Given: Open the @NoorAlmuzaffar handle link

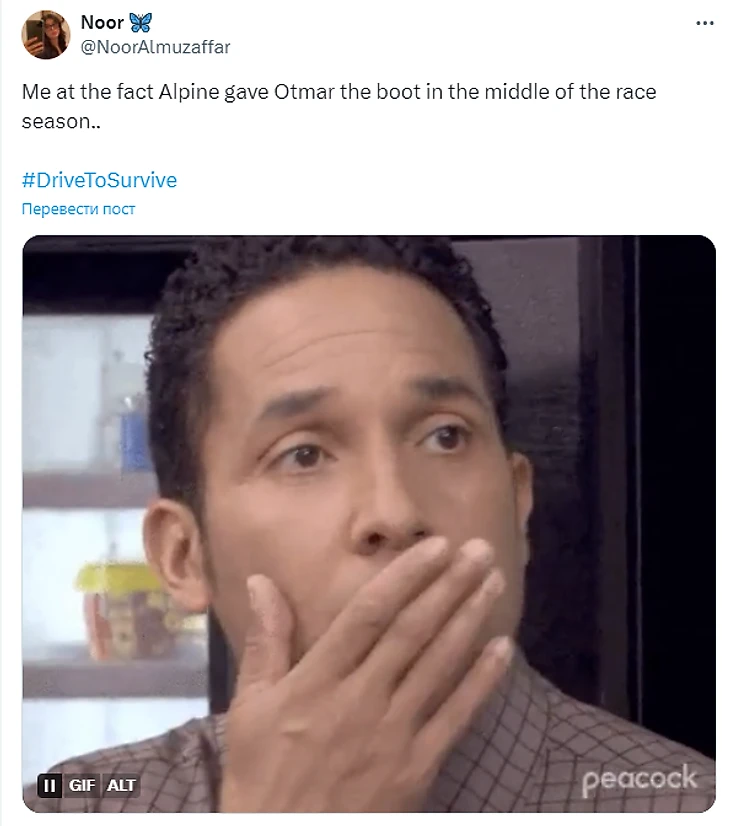Looking at the screenshot, I should coord(155,47).
